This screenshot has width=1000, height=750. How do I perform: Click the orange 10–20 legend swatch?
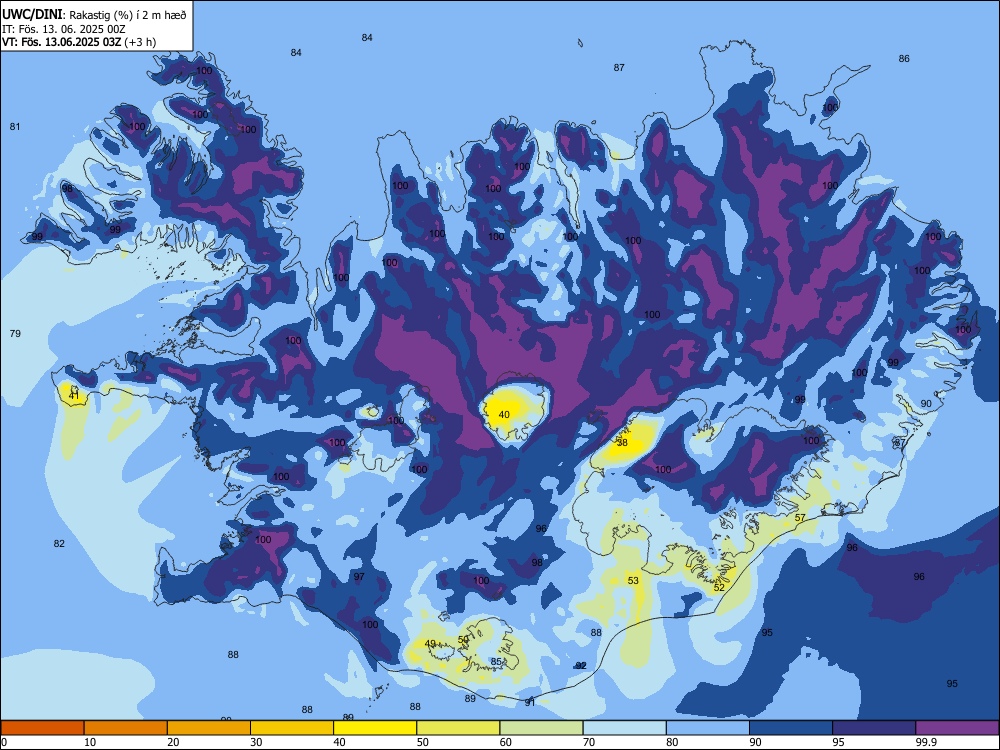tap(126, 728)
